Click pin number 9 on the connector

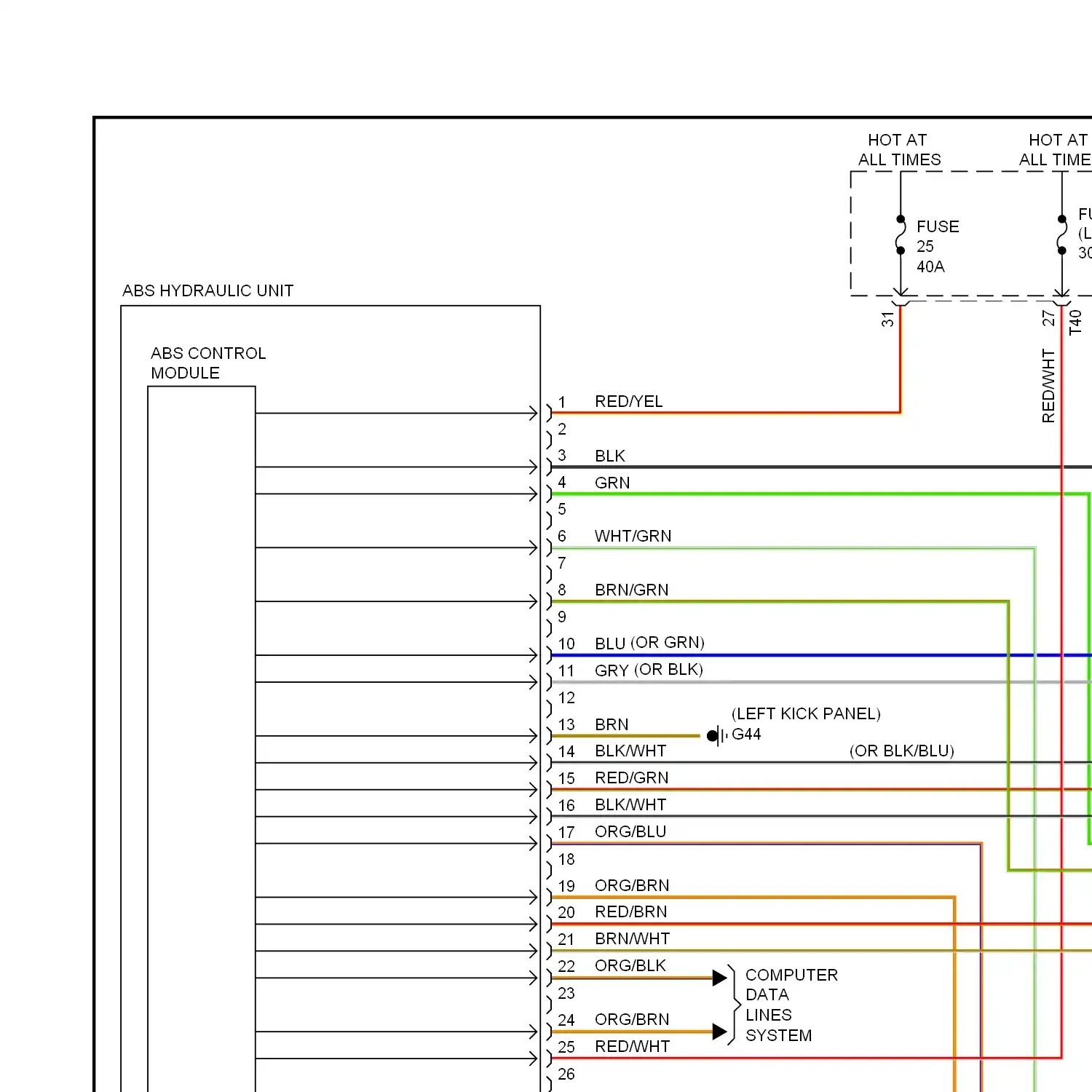tap(562, 617)
